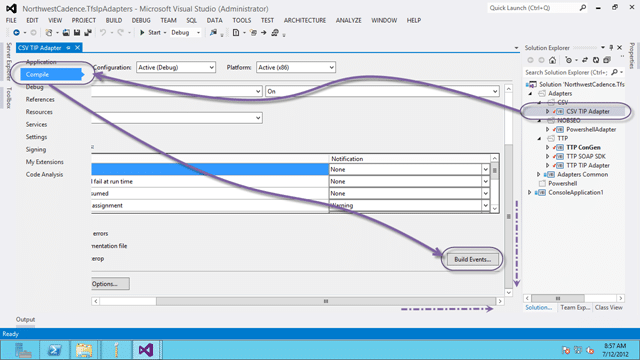Screen dimensions: 640x360
Task: Open the Server Explorer side tab
Action: pyautogui.click(x=9, y=61)
